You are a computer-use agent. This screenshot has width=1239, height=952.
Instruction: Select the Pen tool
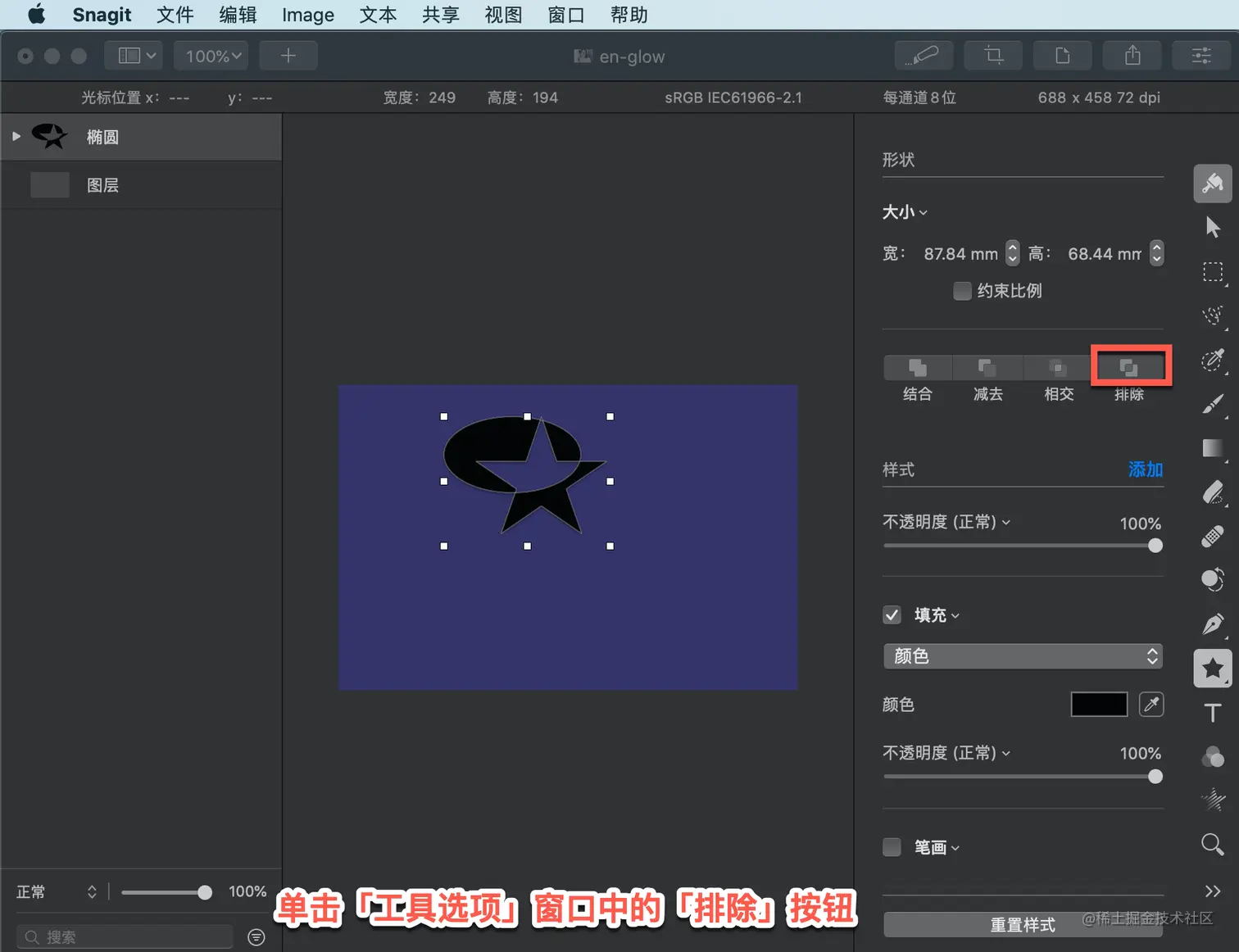pos(1213,623)
